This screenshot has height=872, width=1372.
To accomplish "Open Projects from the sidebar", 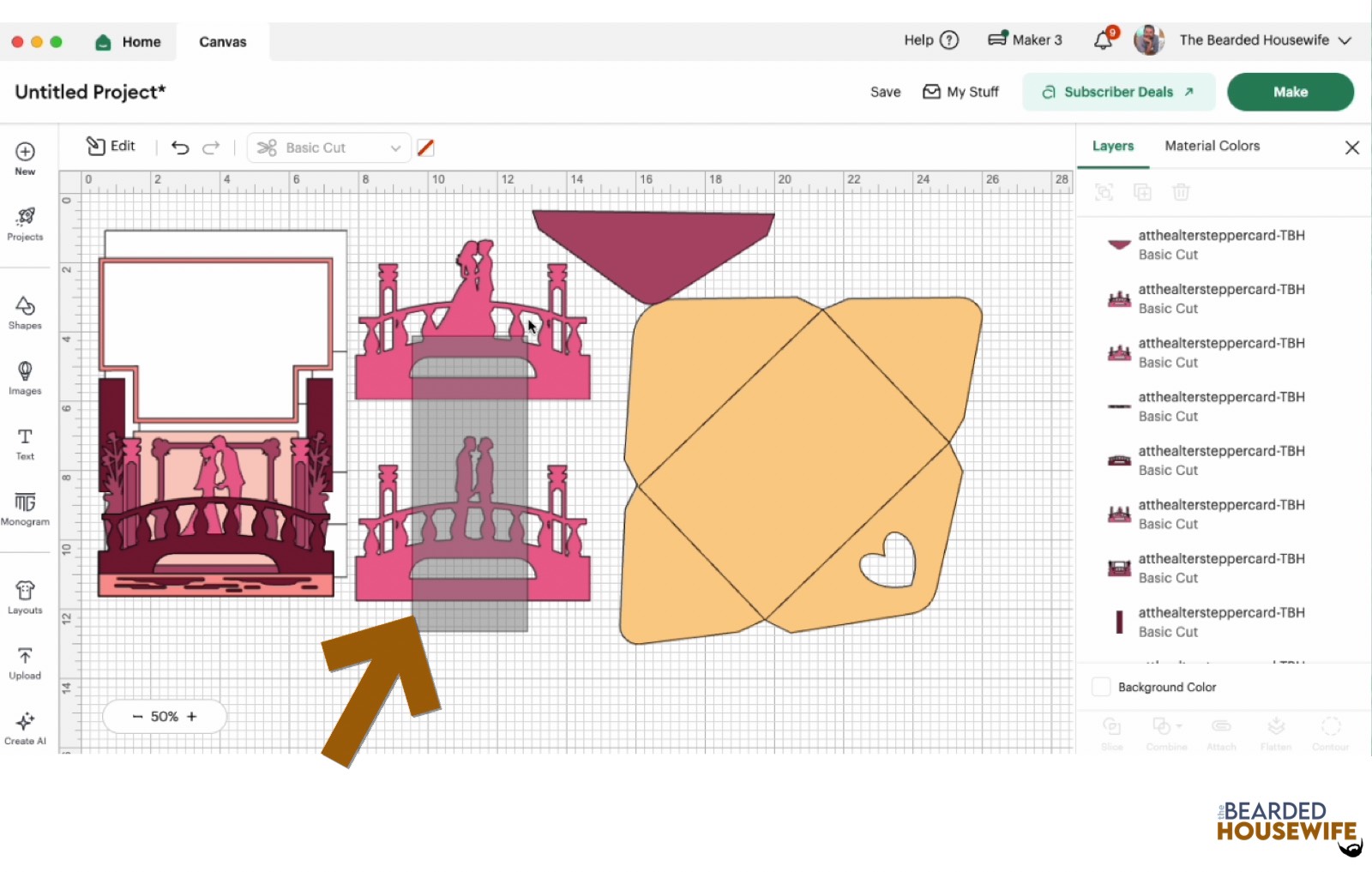I will click(x=25, y=223).
